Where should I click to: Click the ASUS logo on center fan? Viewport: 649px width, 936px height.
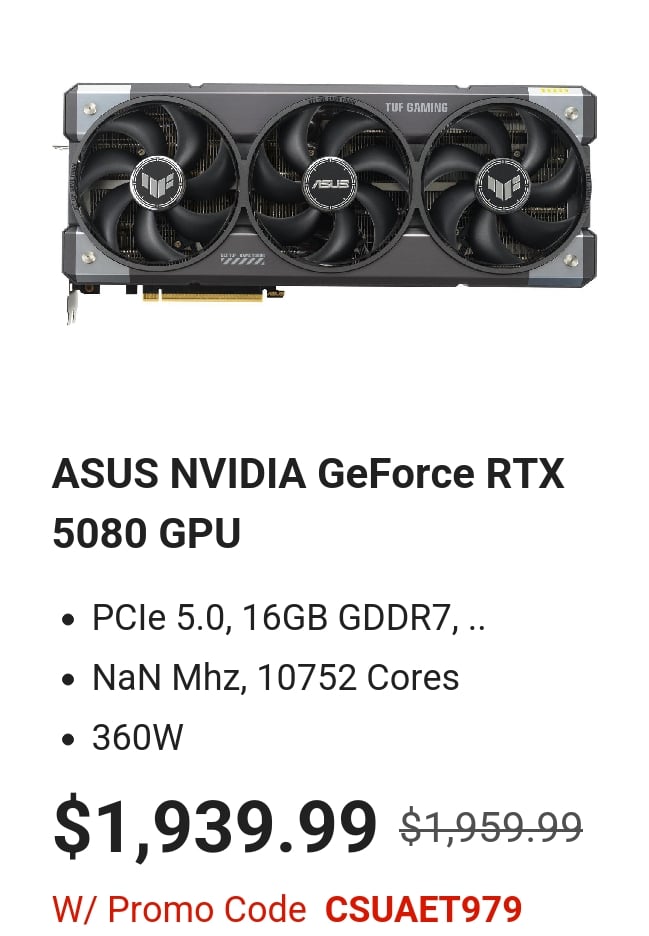click(330, 182)
